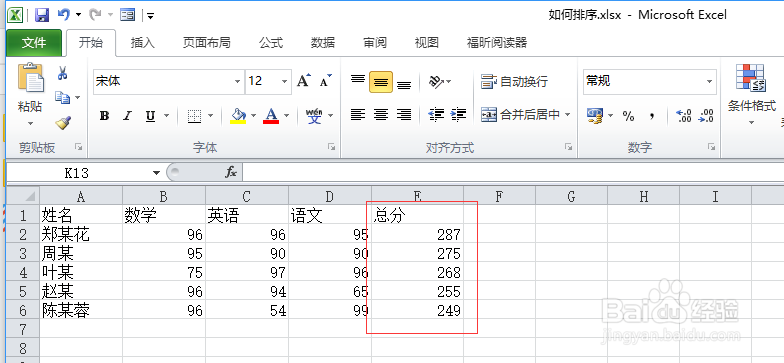
Task: Toggle Underline formatting
Action: tap(150, 116)
